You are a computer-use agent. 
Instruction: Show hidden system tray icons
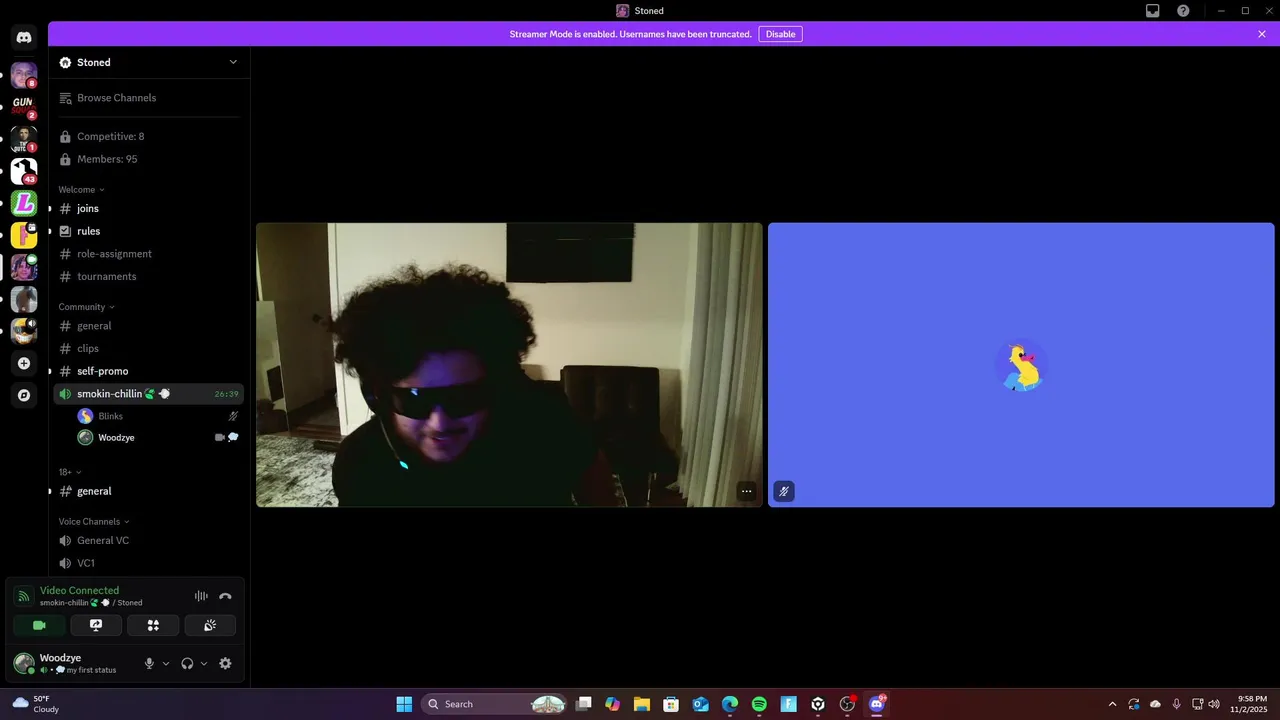point(1112,704)
